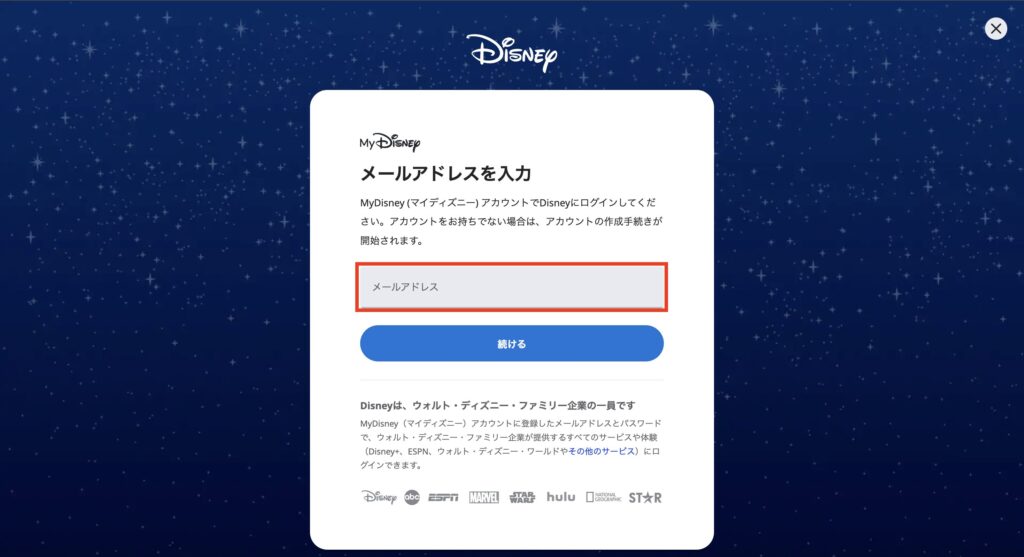Click the Disneyは、ウォルト・ディズニー・ファミリー企業の一員です heading
1024x557 pixels.
pos(498,405)
